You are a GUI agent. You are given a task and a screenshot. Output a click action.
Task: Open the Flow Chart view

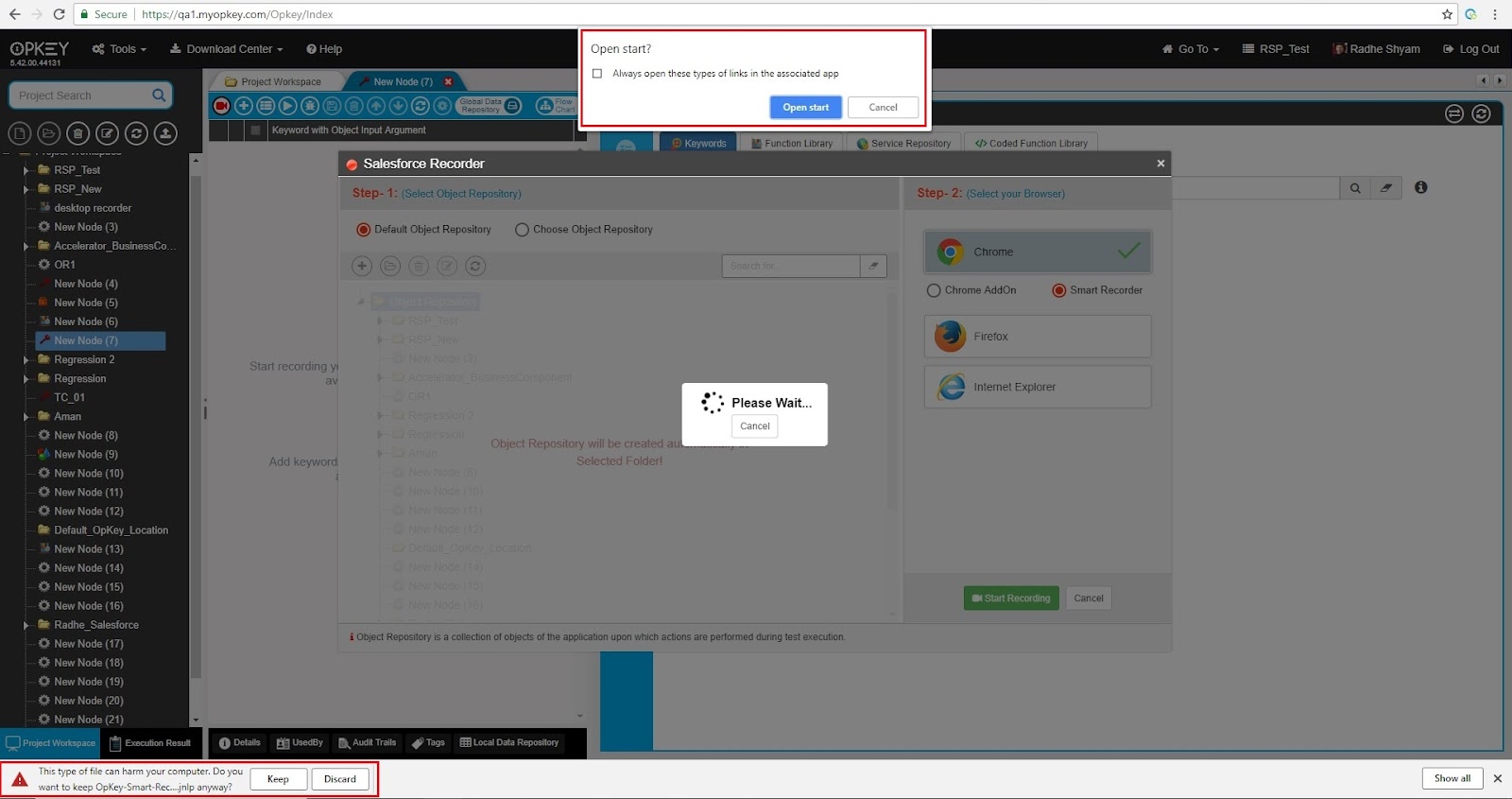pos(556,106)
